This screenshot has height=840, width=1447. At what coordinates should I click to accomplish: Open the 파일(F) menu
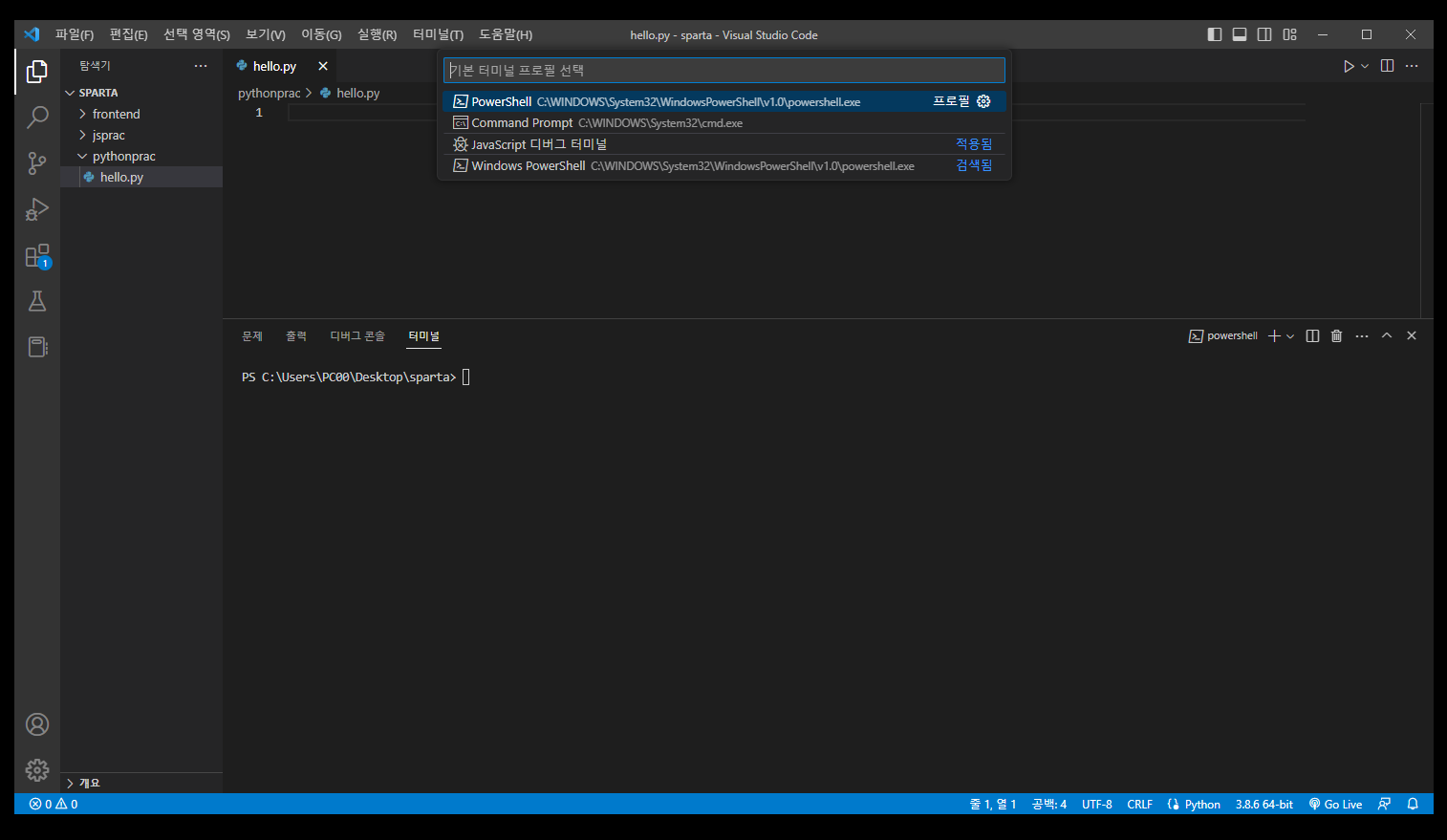tap(75, 34)
